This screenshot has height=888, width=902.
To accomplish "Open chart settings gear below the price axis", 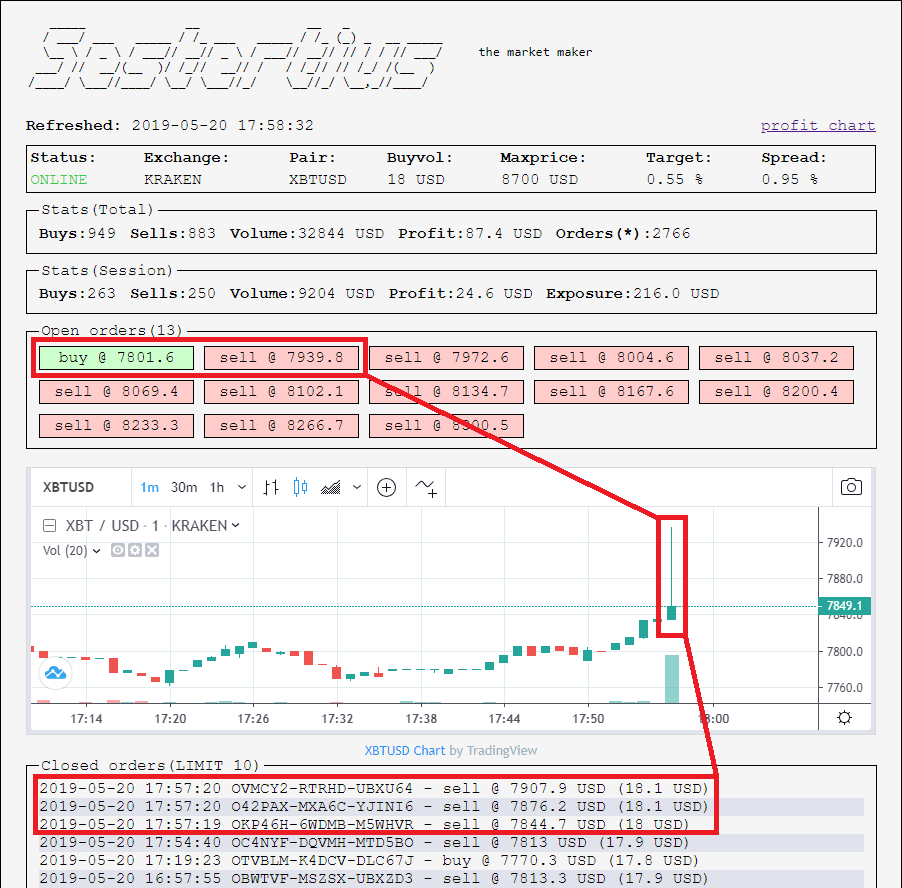I will click(844, 717).
